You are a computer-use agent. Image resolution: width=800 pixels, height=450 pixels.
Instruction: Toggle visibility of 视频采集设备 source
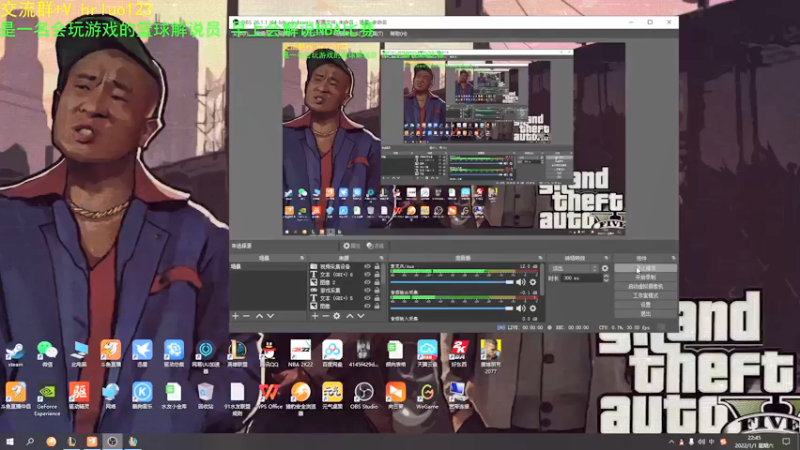tap(367, 266)
